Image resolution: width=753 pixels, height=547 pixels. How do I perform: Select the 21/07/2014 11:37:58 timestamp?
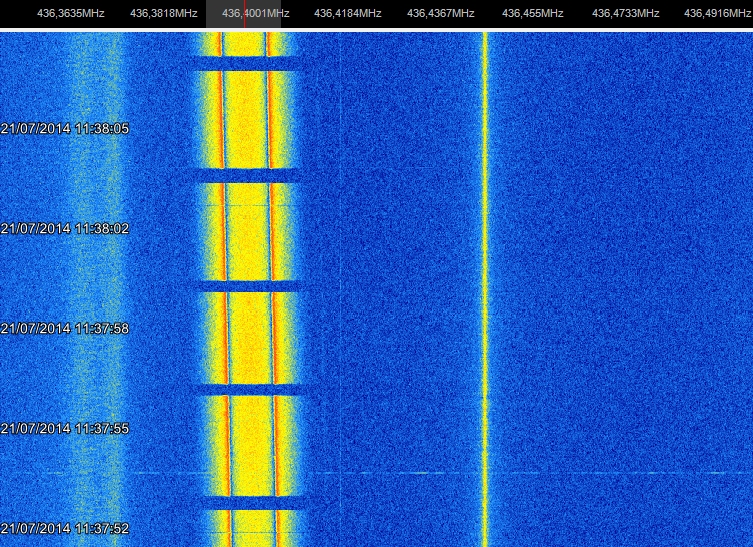(x=65, y=328)
